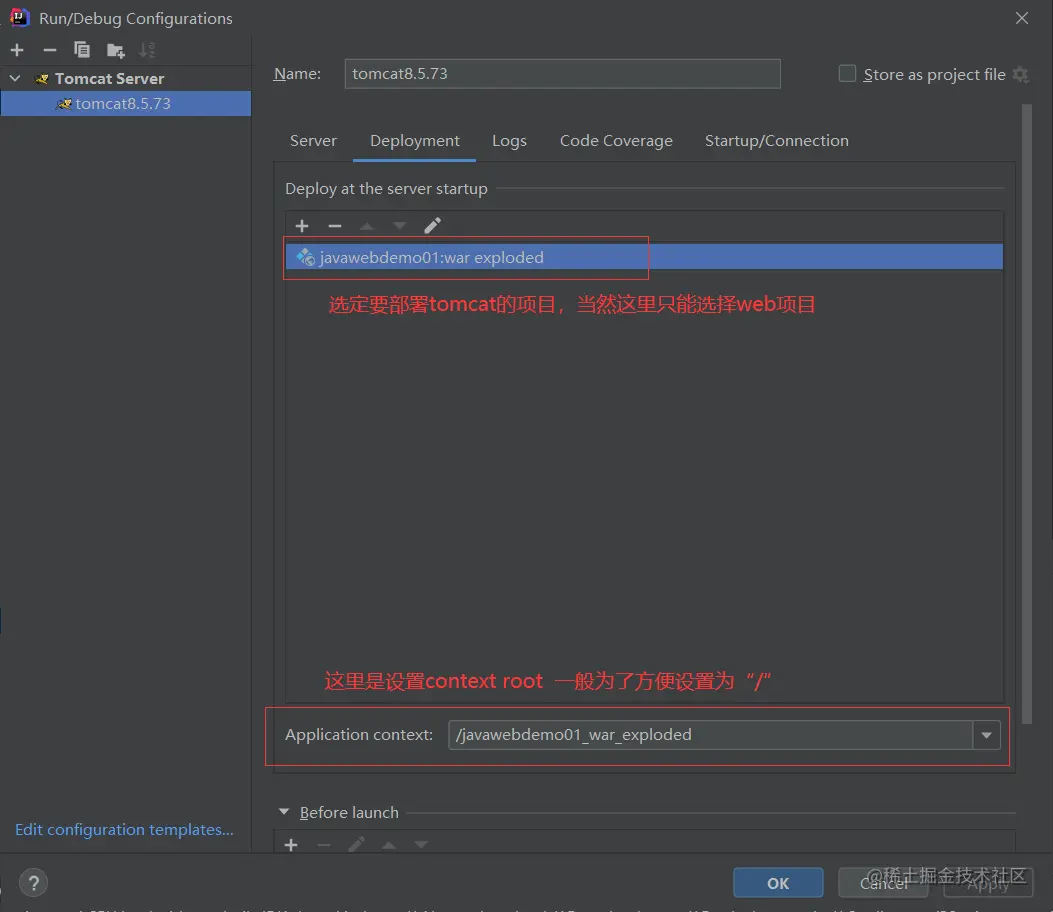The height and width of the screenshot is (912, 1053).
Task: Move deployment artifact down
Action: (400, 226)
